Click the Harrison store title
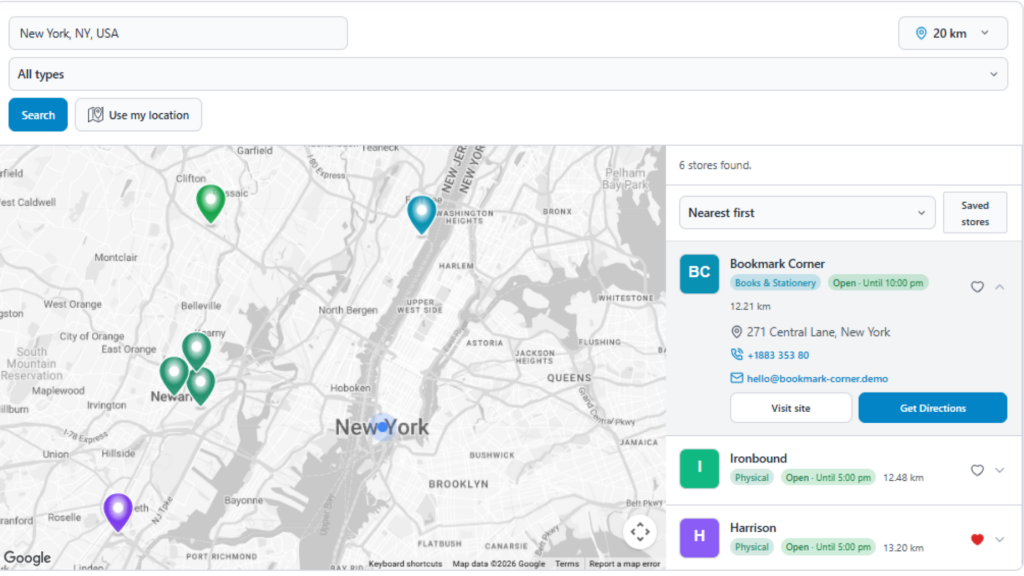1024x576 pixels. 753,528
